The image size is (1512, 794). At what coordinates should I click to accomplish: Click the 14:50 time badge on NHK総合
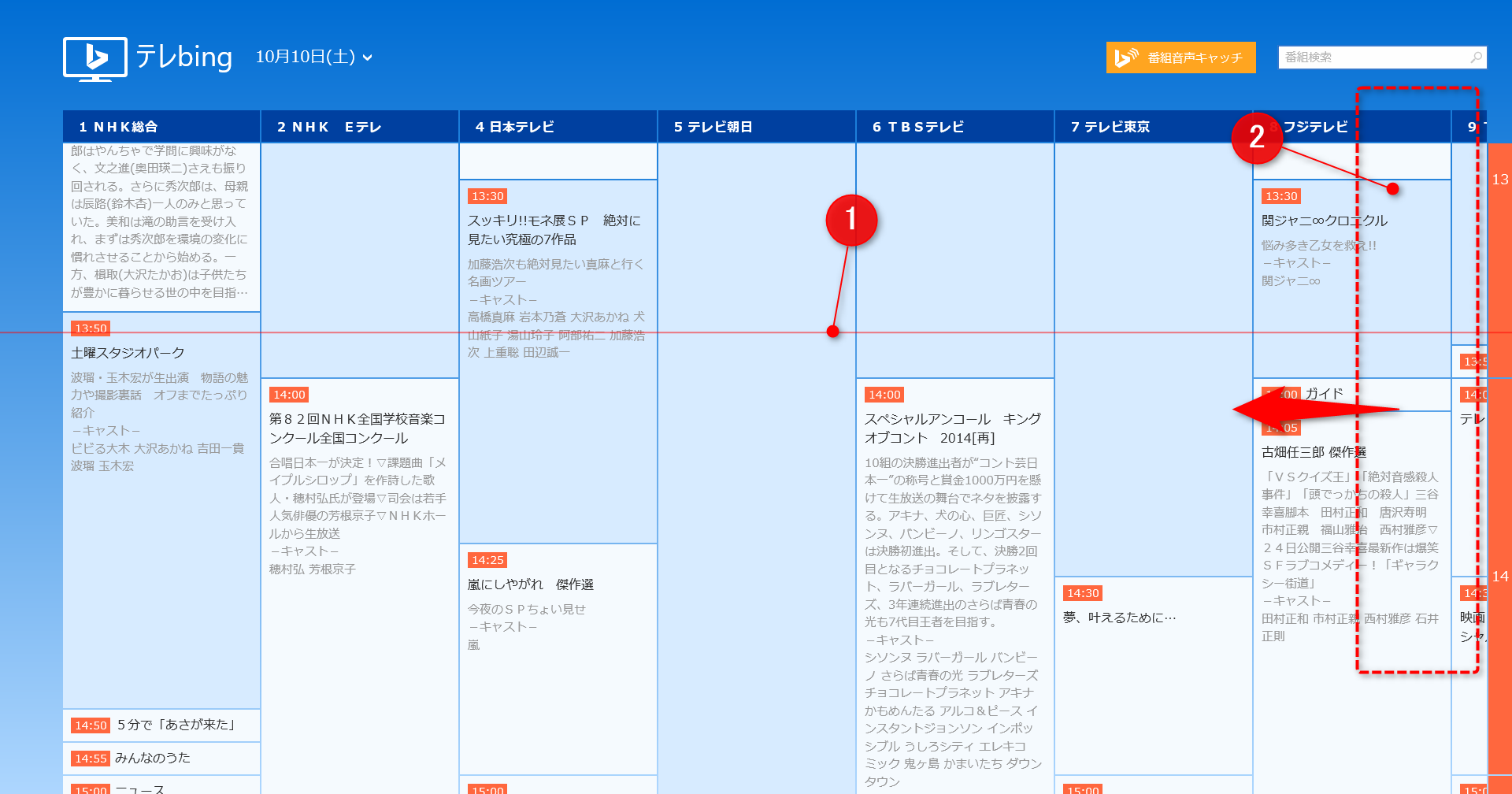(91, 725)
